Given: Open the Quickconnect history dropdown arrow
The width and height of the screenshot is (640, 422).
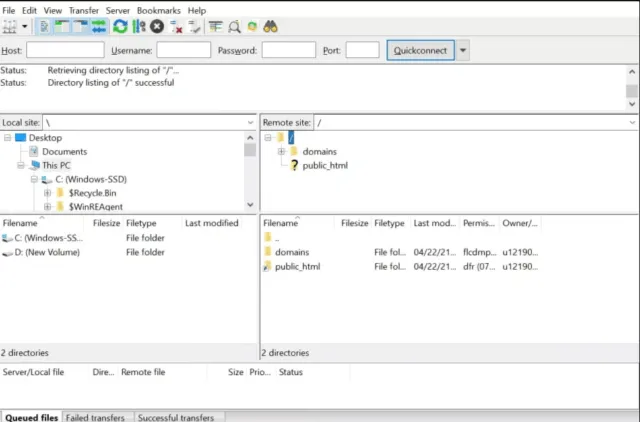Looking at the screenshot, I should (x=463, y=50).
